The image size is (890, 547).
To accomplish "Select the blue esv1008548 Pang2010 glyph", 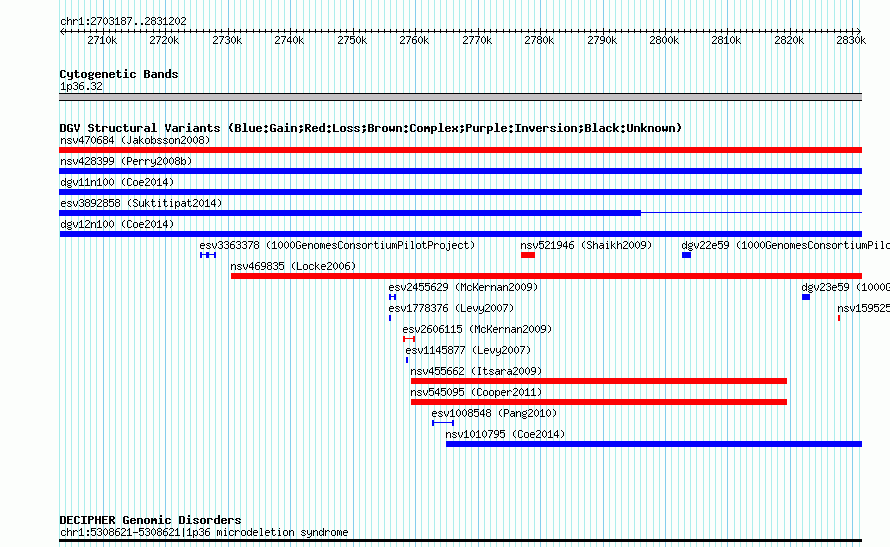I will [443, 423].
